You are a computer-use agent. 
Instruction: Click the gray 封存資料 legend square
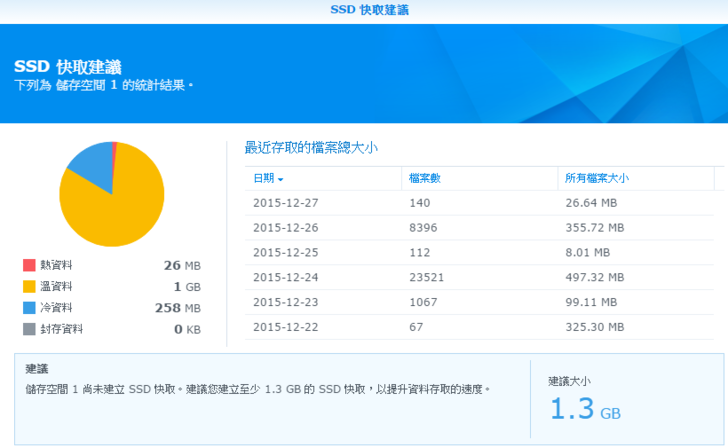[x=29, y=329]
